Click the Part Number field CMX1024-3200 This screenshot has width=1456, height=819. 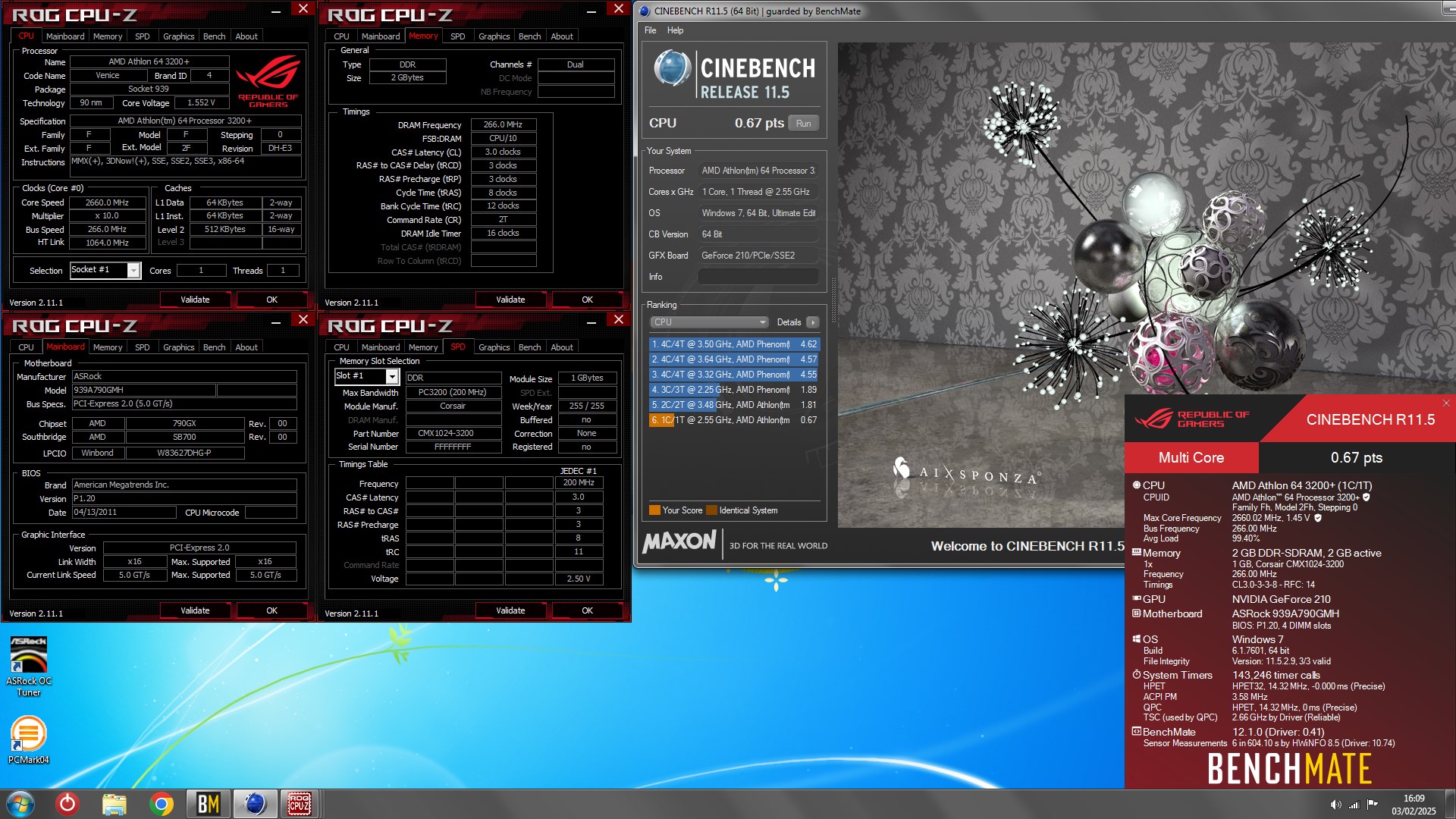click(x=453, y=433)
